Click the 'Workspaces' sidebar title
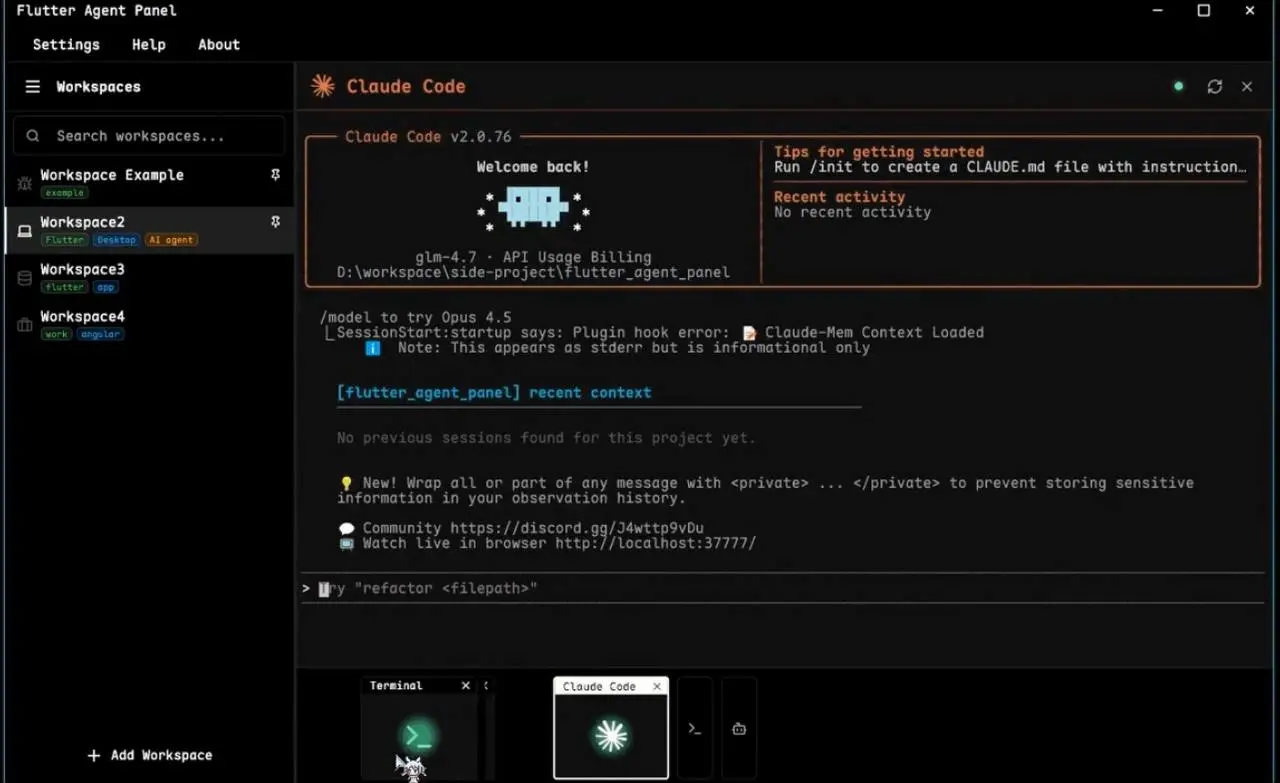1280x783 pixels. (x=98, y=87)
